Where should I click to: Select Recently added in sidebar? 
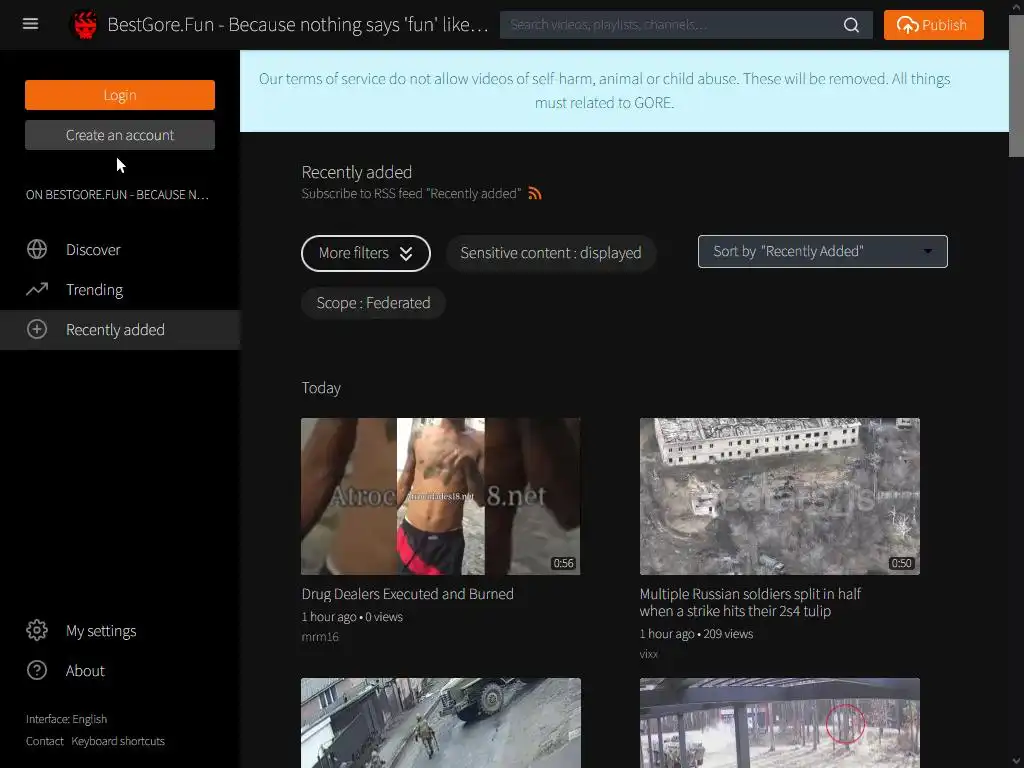tap(120, 330)
